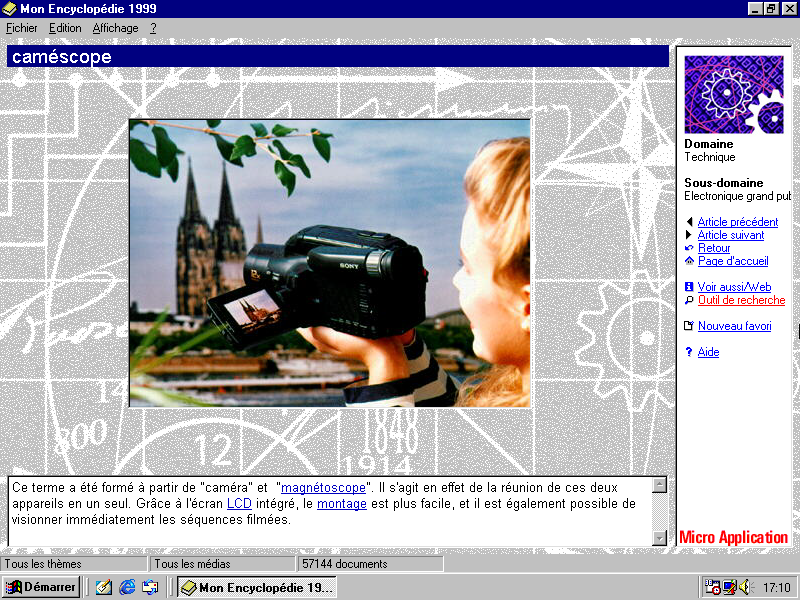The image size is (800, 600).
Task: Click the display monitor tray icon
Action: (x=730, y=587)
